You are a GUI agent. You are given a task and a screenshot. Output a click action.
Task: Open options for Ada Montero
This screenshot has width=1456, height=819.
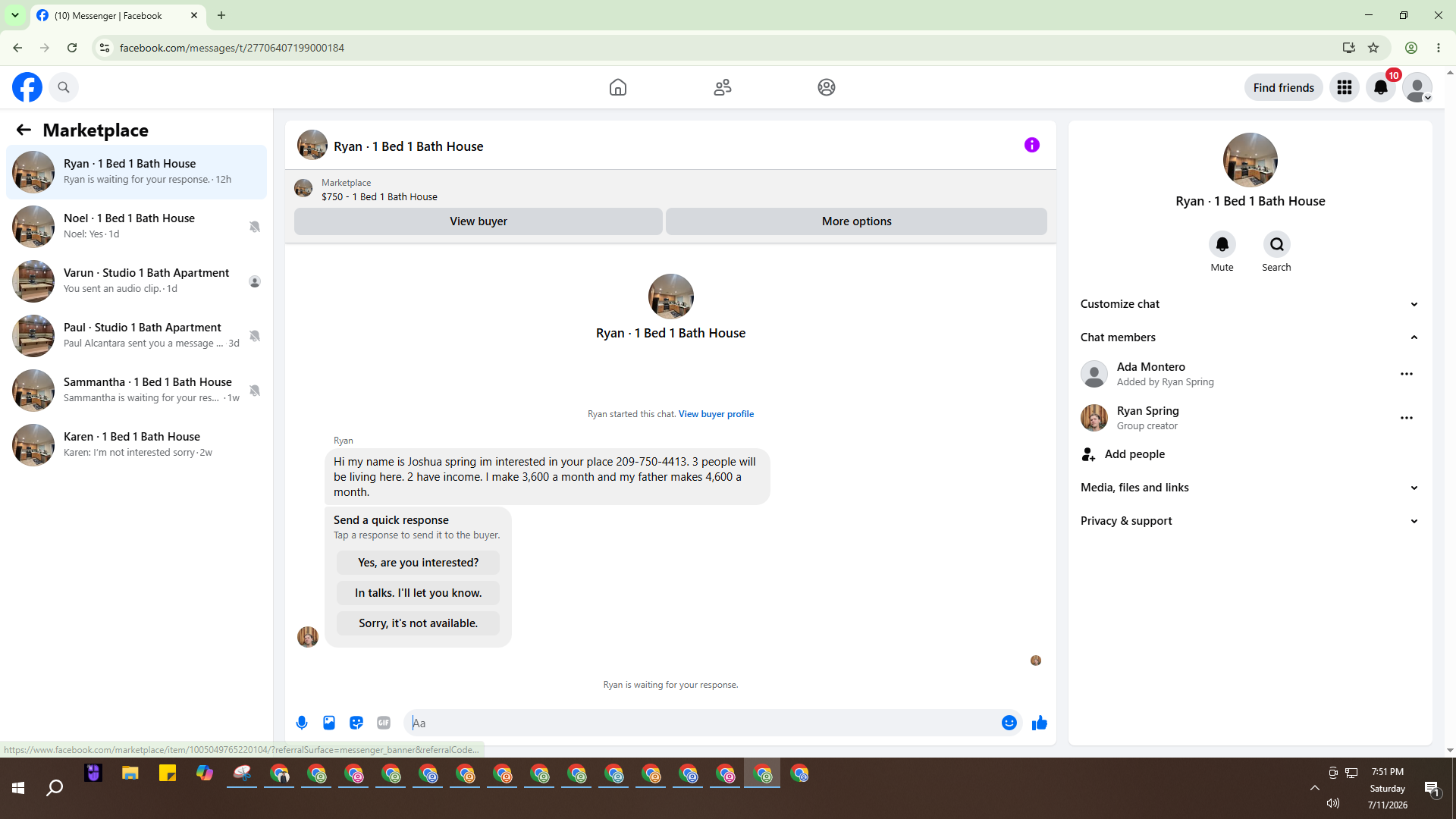[1407, 374]
